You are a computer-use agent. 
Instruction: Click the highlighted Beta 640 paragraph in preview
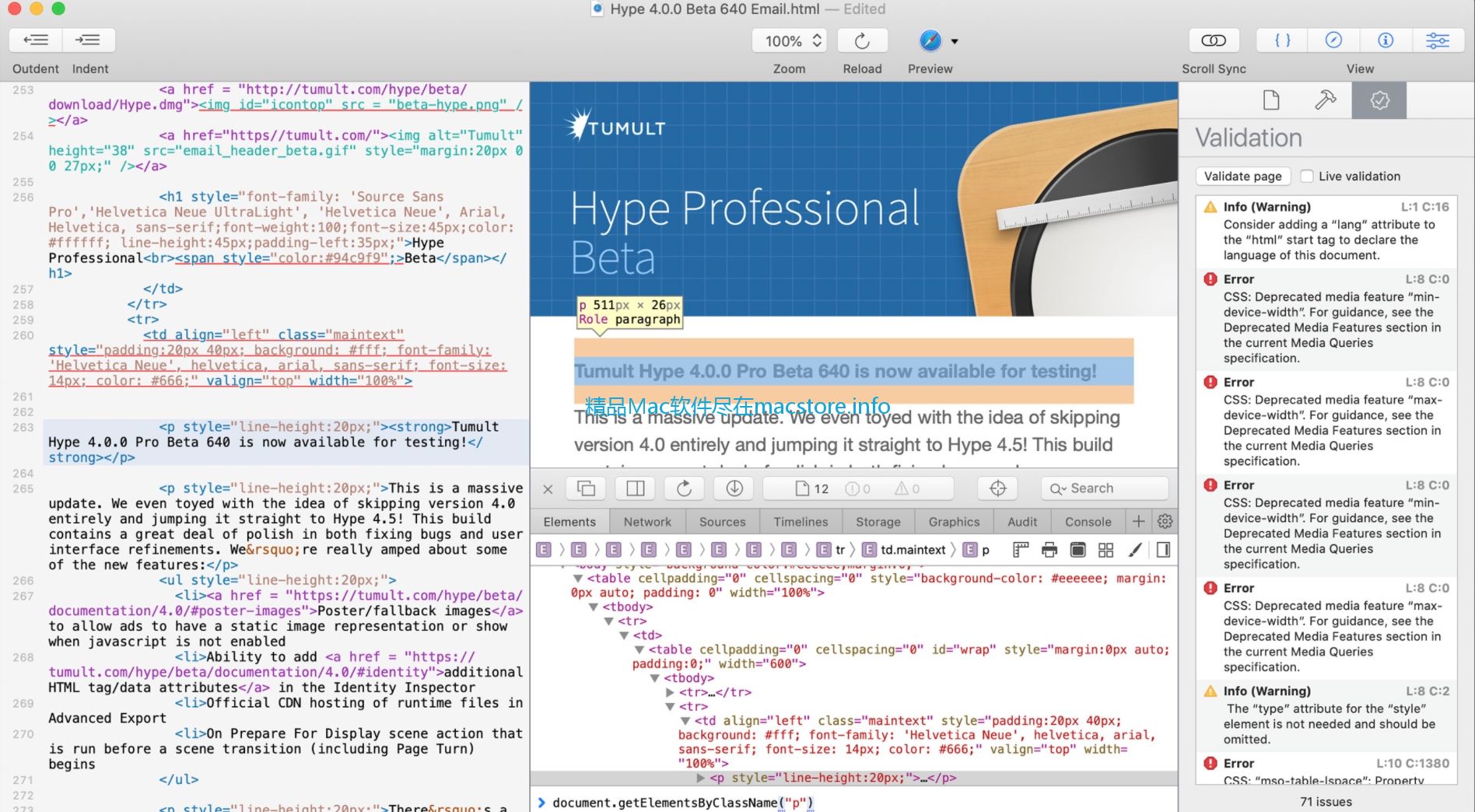pyautogui.click(x=853, y=371)
